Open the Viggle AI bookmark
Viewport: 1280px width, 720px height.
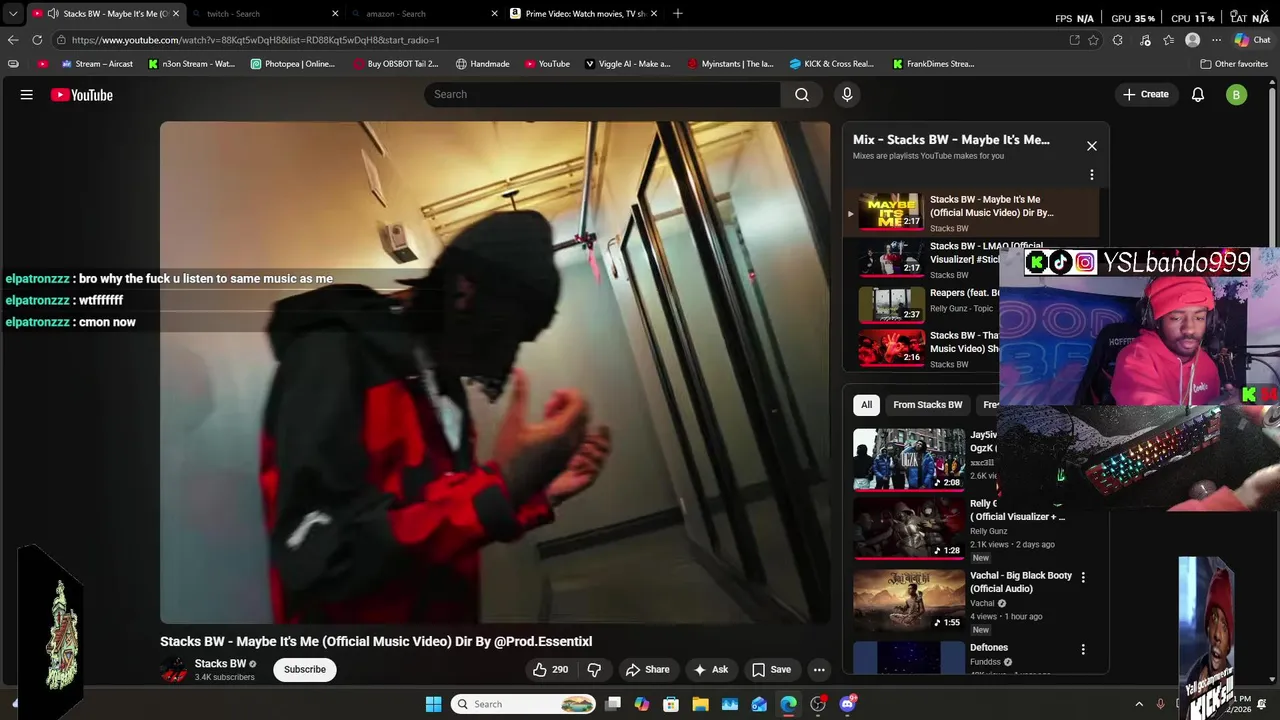627,64
